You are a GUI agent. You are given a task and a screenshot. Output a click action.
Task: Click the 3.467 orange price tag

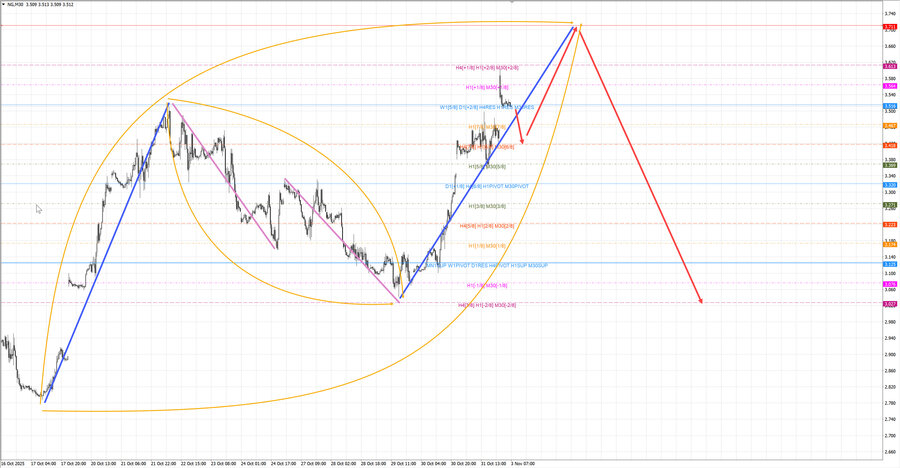(x=888, y=125)
